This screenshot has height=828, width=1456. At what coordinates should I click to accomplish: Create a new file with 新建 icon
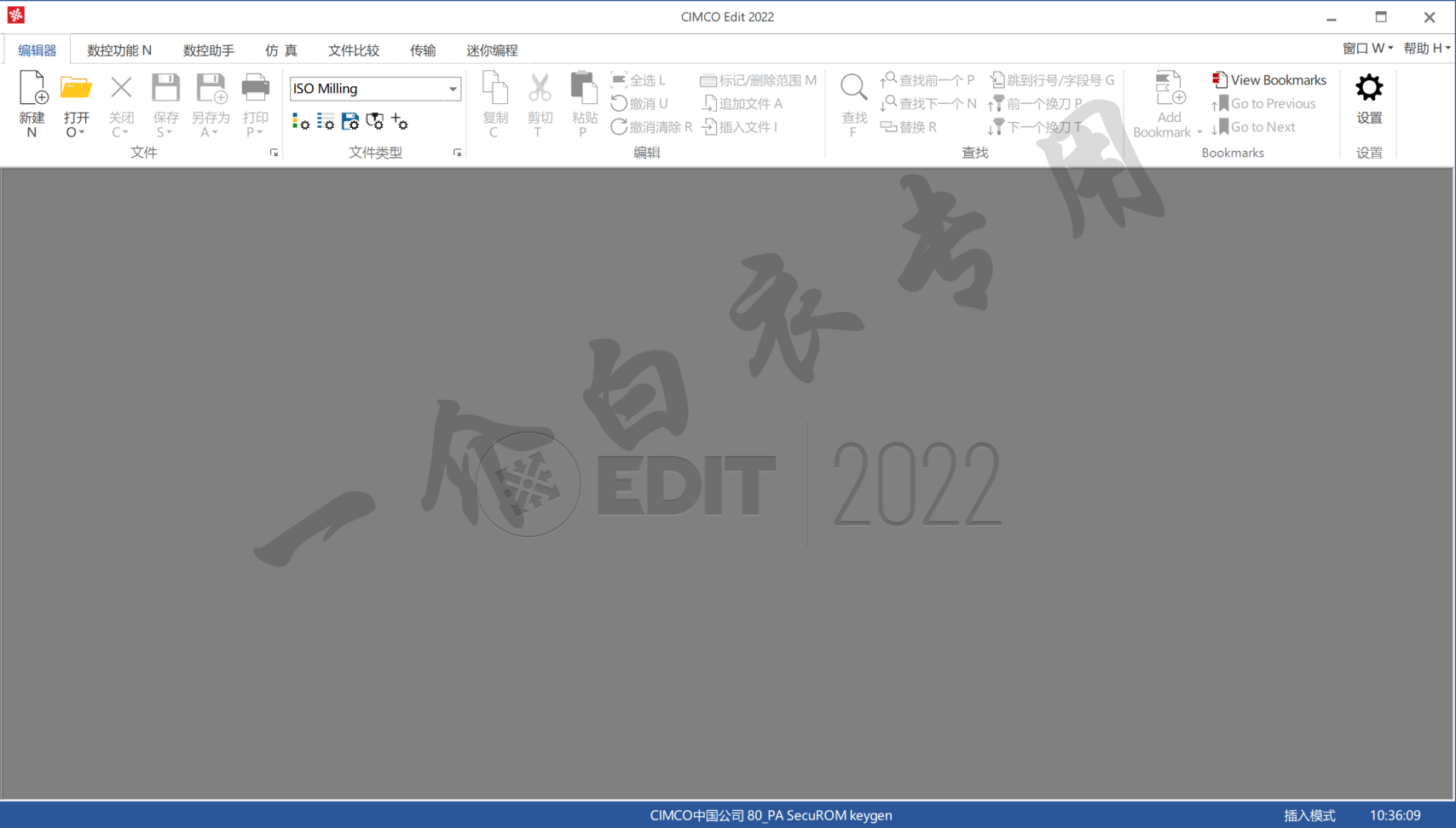[32, 88]
